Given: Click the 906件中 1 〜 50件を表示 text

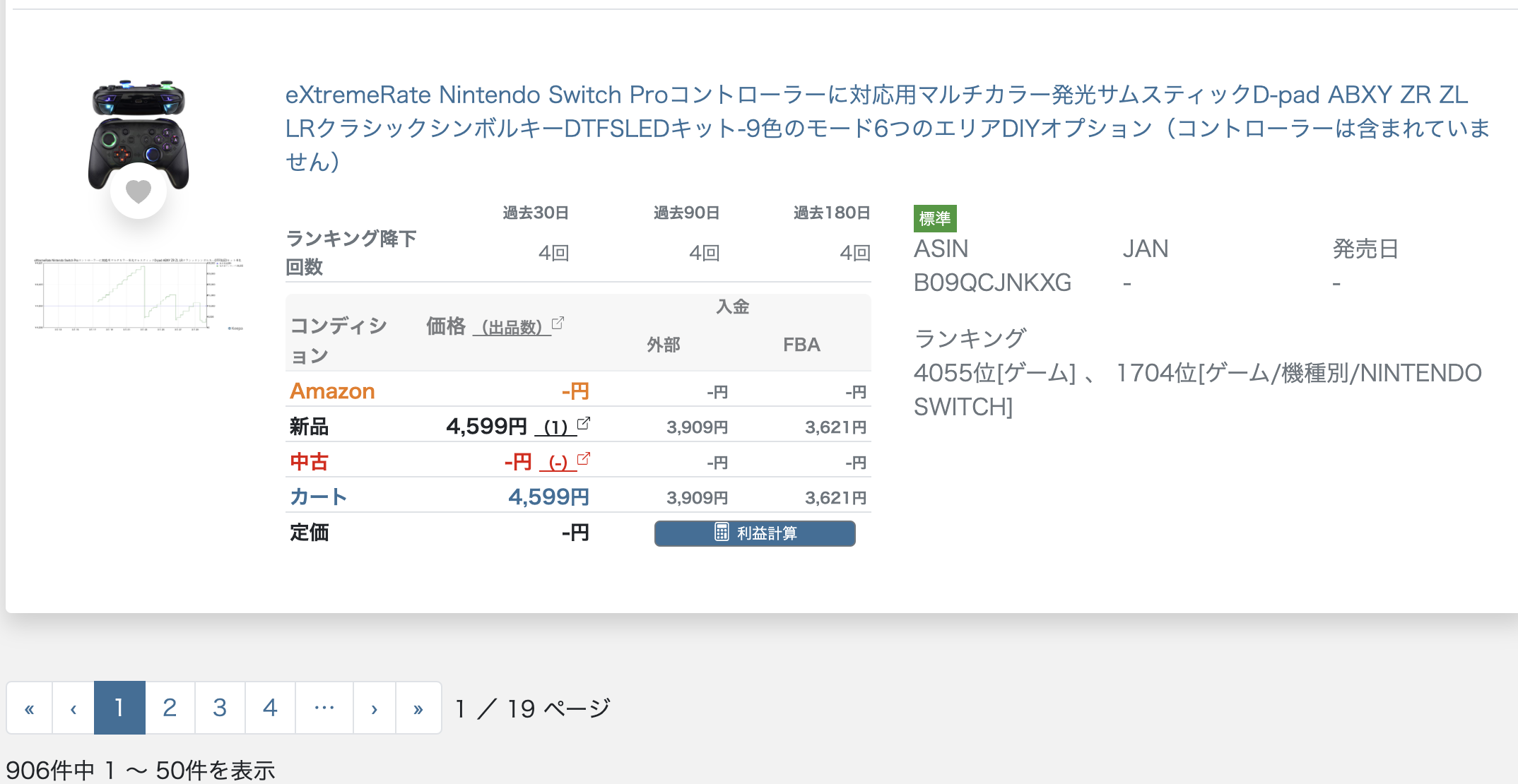Looking at the screenshot, I should (x=140, y=771).
